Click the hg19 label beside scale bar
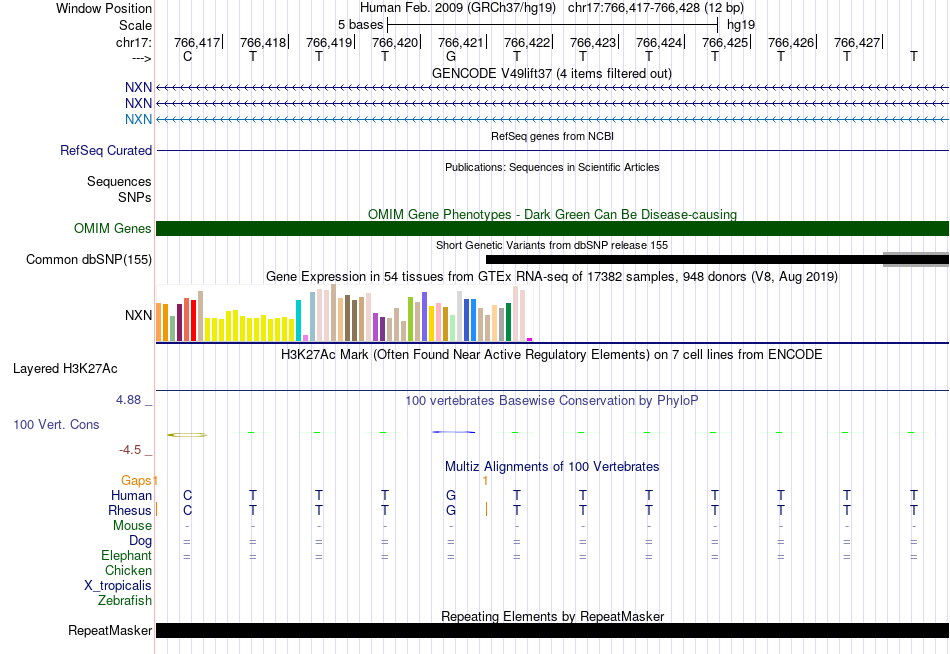 [741, 25]
